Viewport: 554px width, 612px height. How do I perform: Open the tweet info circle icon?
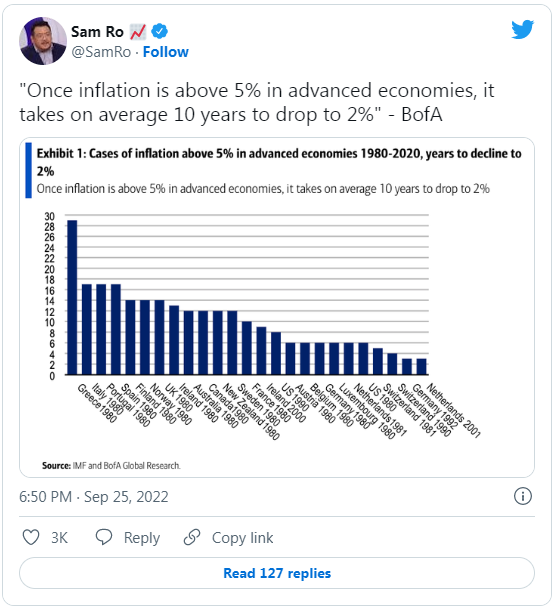(522, 496)
